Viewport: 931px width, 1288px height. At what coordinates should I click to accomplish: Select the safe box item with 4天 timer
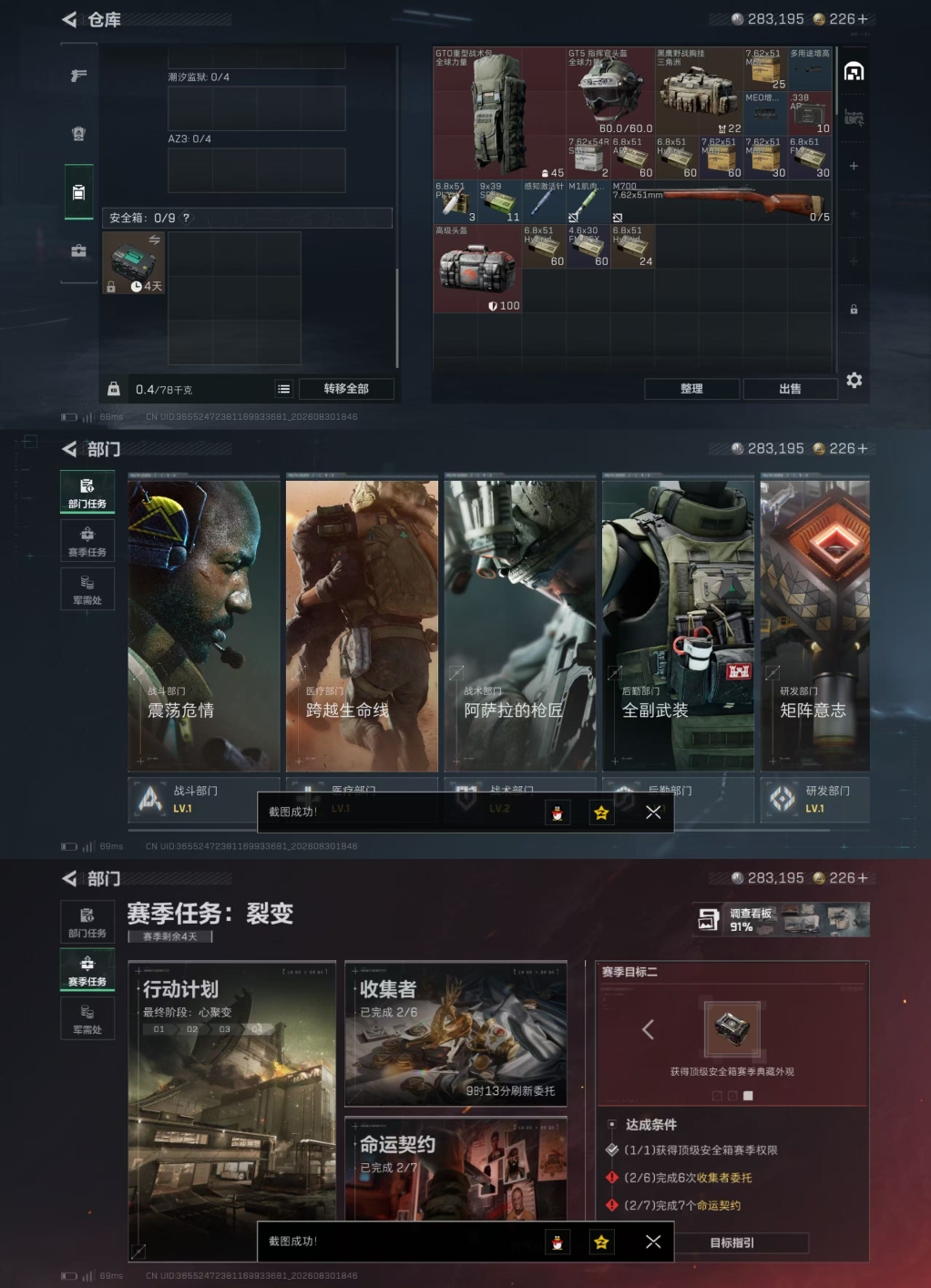134,263
